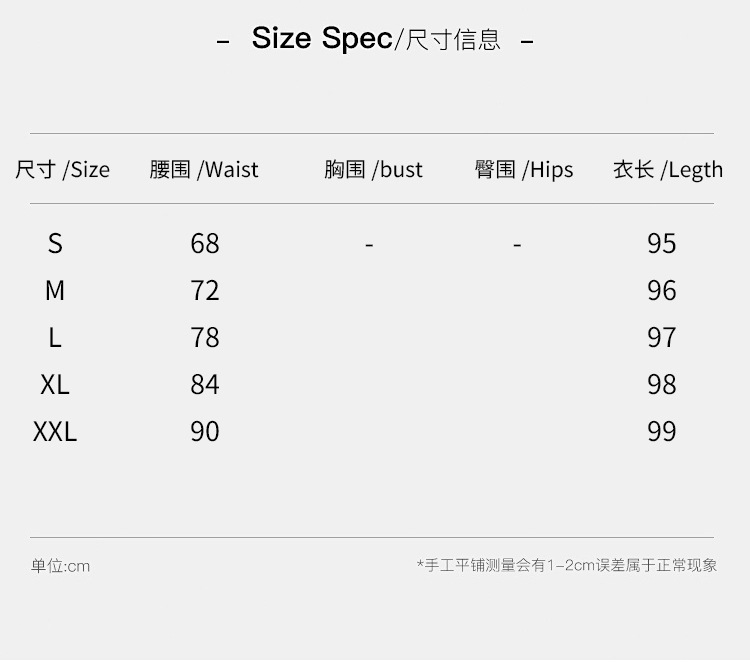Click the 单位:cm unit note

(60, 566)
